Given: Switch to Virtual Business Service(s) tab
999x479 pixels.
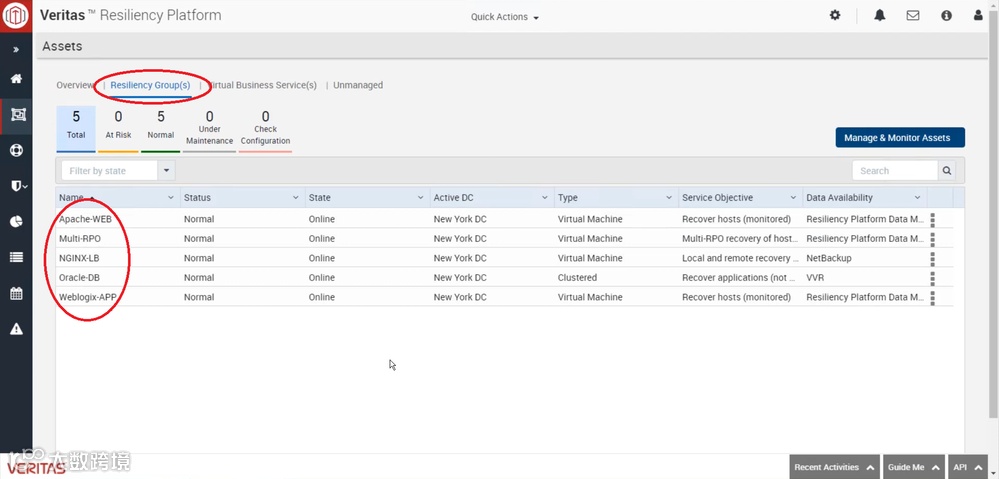Looking at the screenshot, I should [262, 85].
